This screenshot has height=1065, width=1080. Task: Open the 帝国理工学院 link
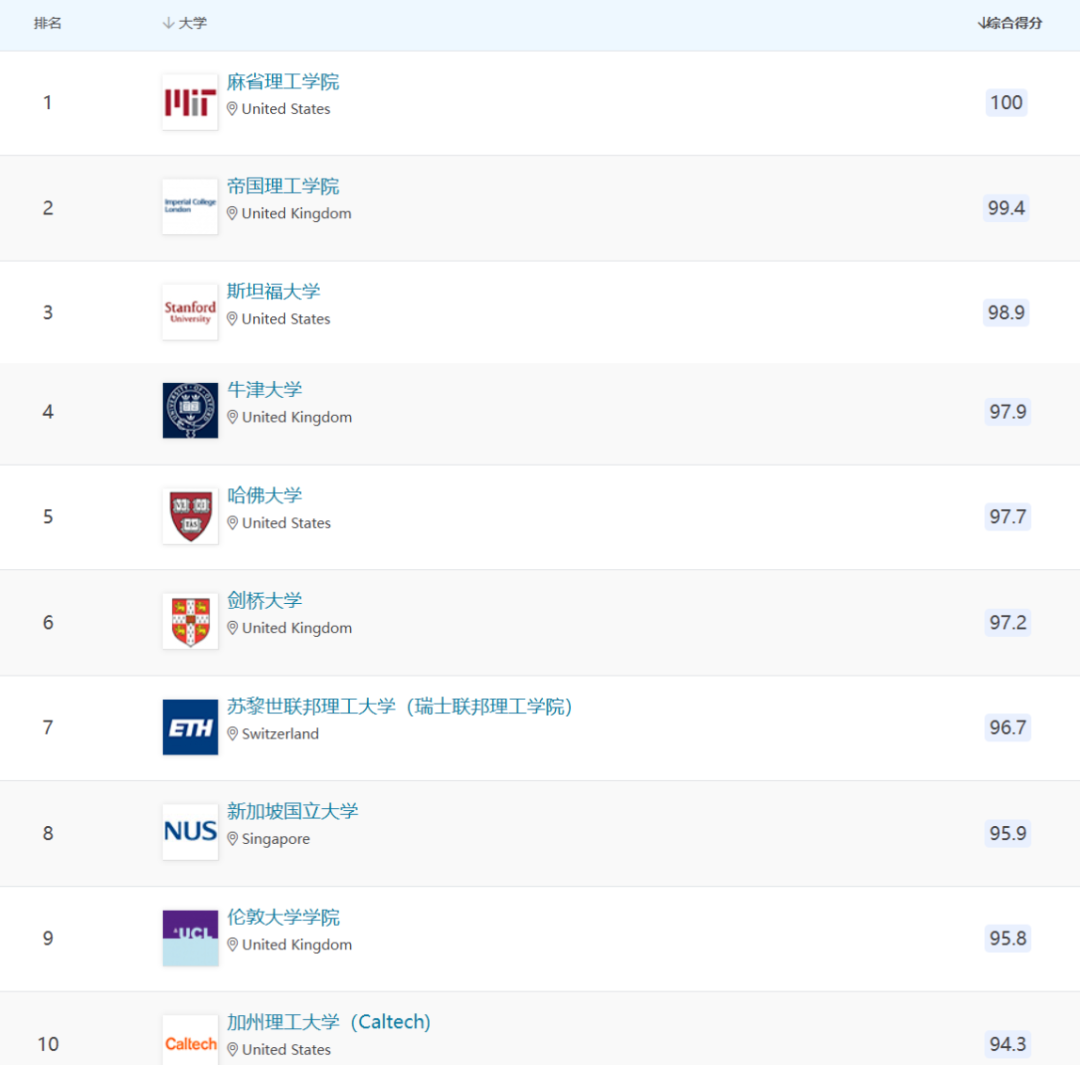283,187
